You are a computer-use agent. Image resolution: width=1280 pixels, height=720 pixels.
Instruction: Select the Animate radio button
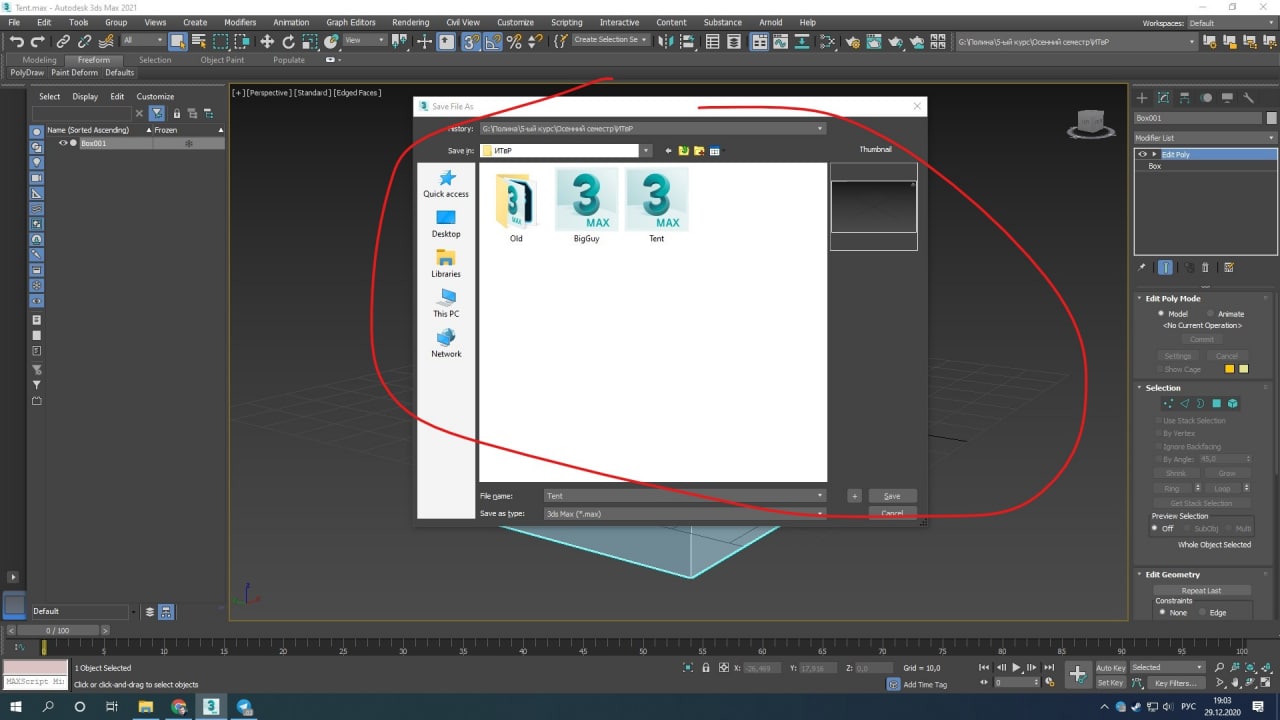tap(1210, 313)
